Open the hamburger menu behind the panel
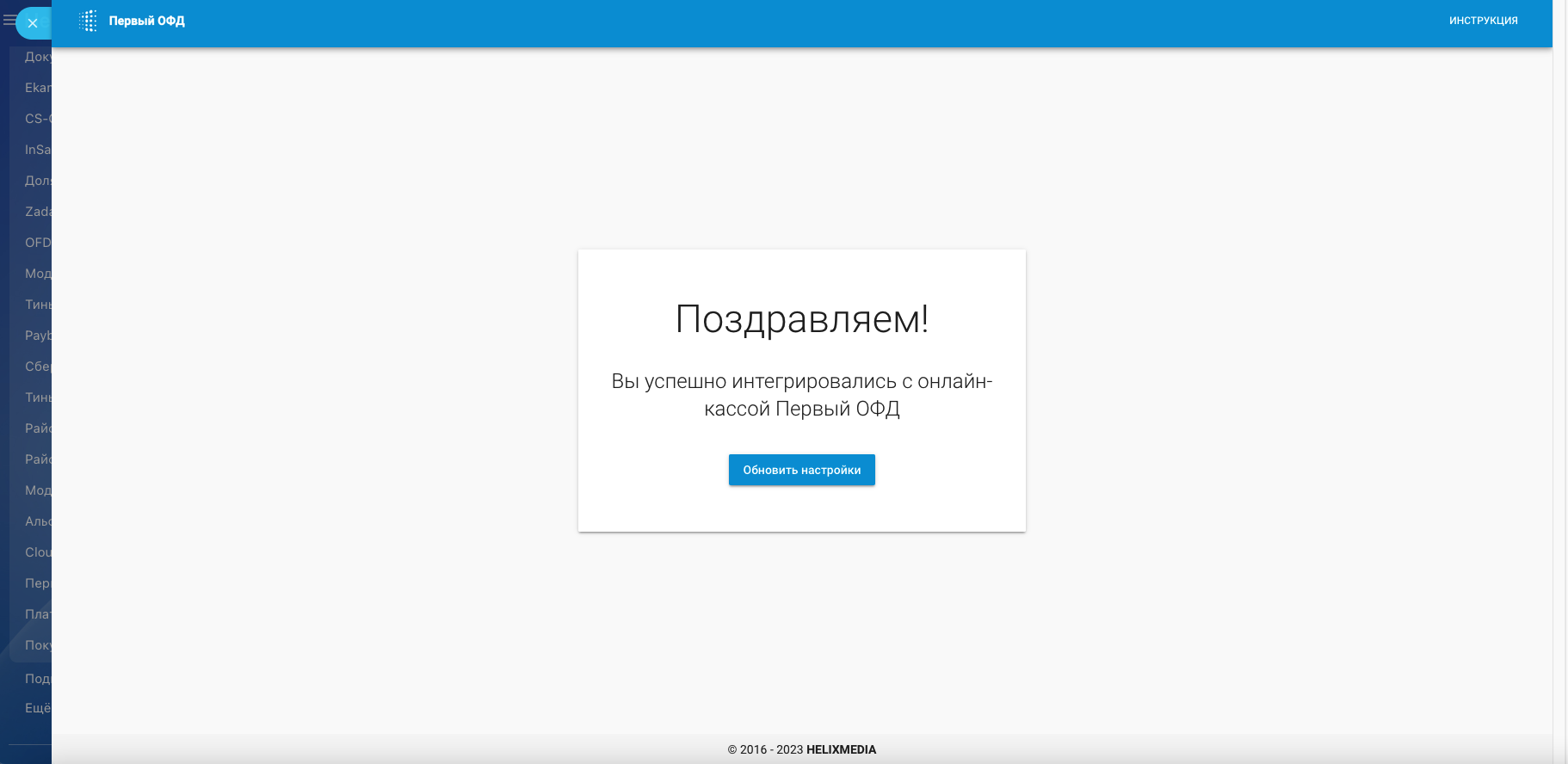The width and height of the screenshot is (1568, 764). [9, 20]
